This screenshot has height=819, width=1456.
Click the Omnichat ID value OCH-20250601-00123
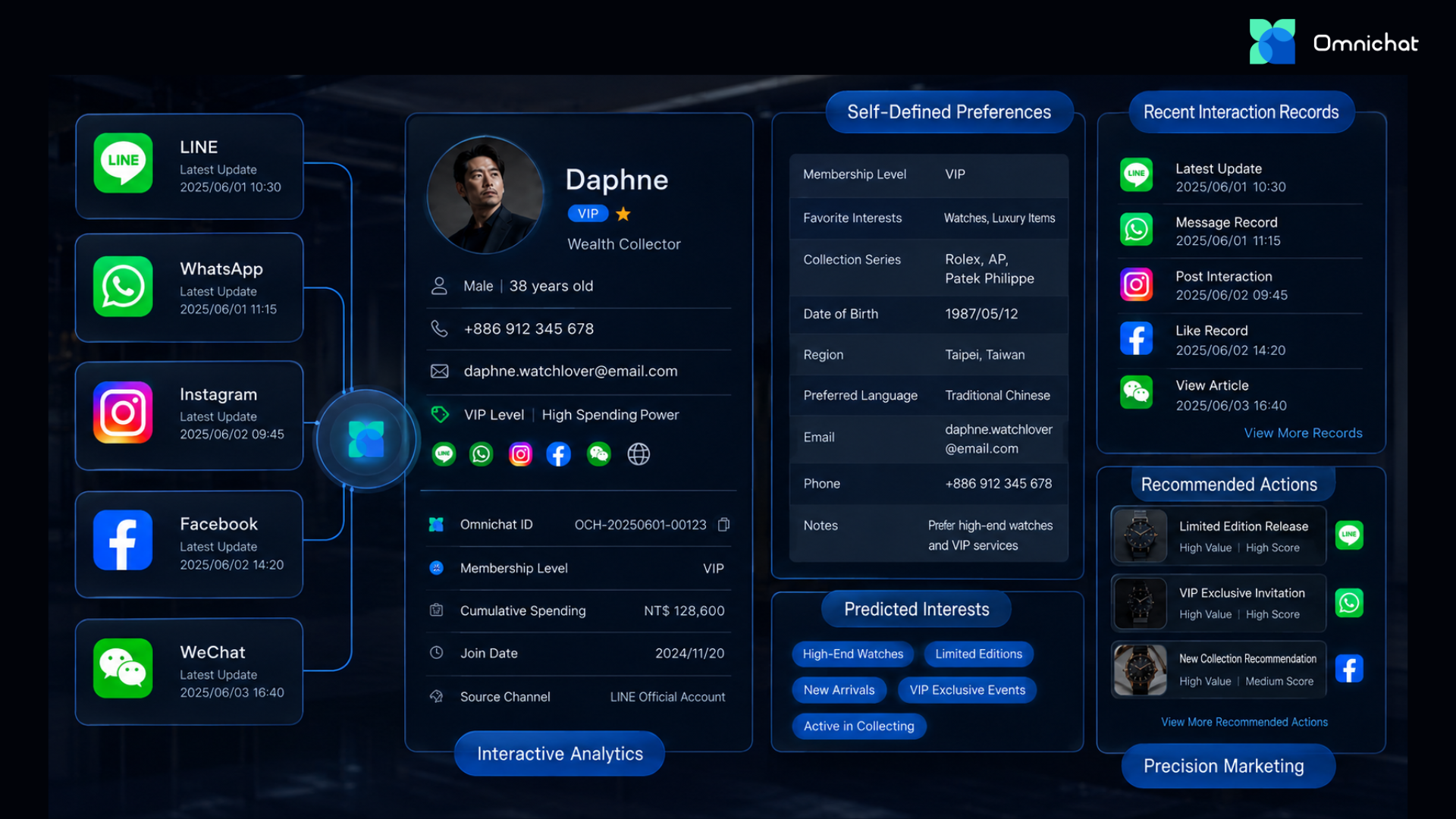640,525
